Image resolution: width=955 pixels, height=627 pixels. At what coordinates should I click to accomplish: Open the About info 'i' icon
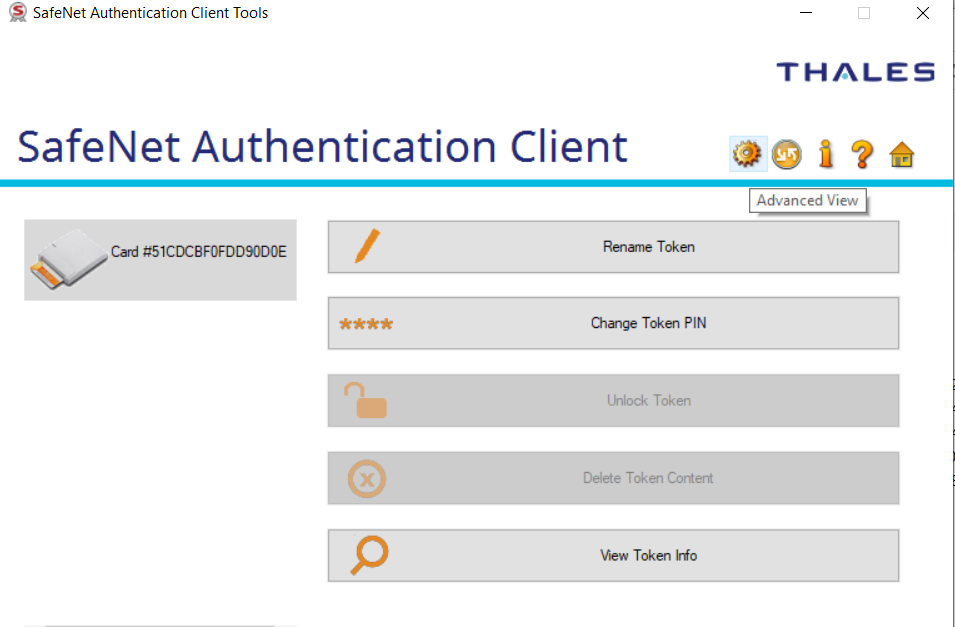point(825,154)
